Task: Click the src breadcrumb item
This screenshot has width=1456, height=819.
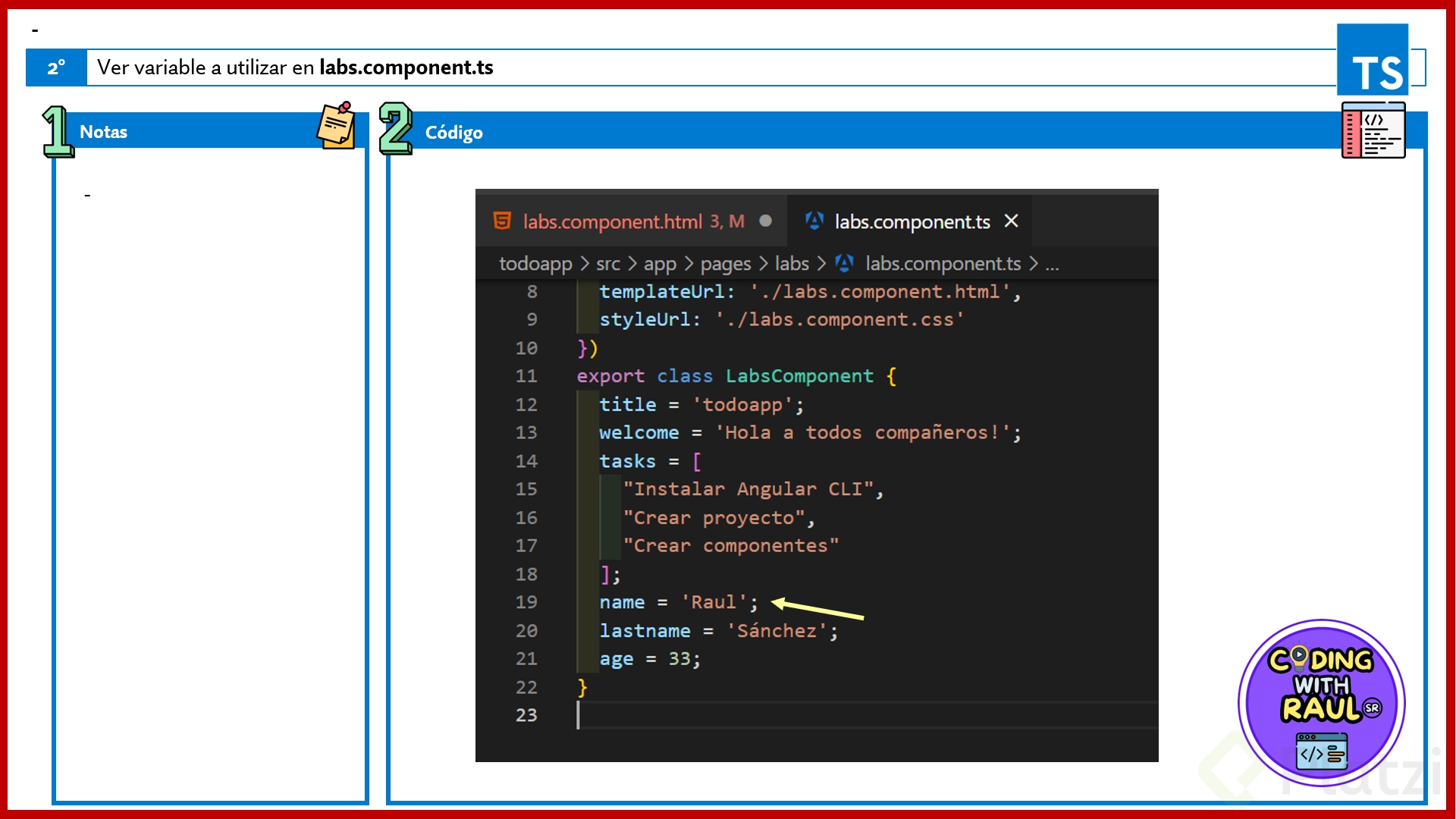Action: (607, 263)
